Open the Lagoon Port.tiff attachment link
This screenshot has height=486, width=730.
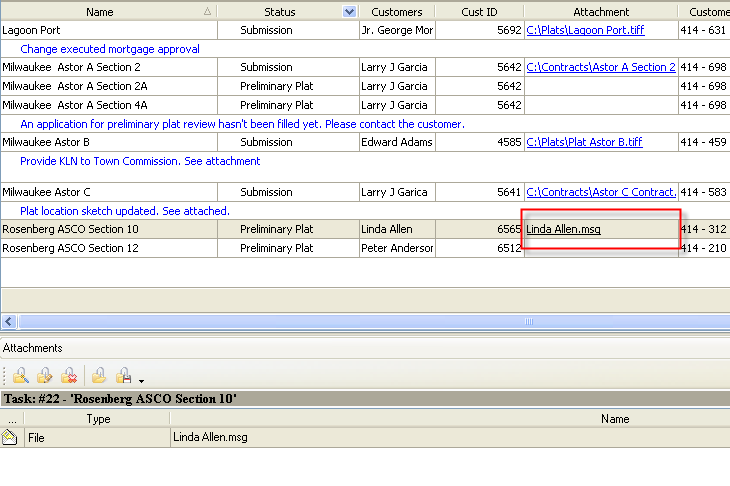(x=585, y=30)
